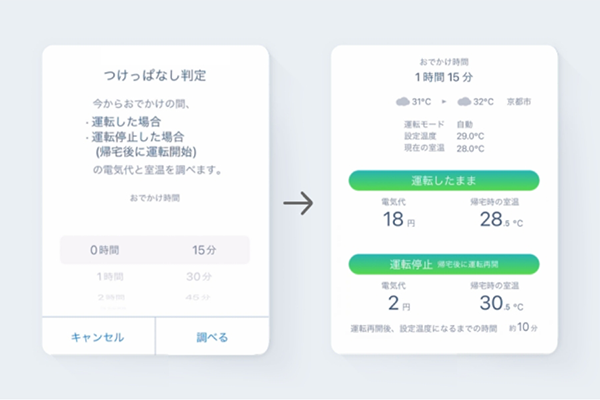Click the 2円 electricity cost
Viewport: 600px width, 400px height.
coord(398,303)
